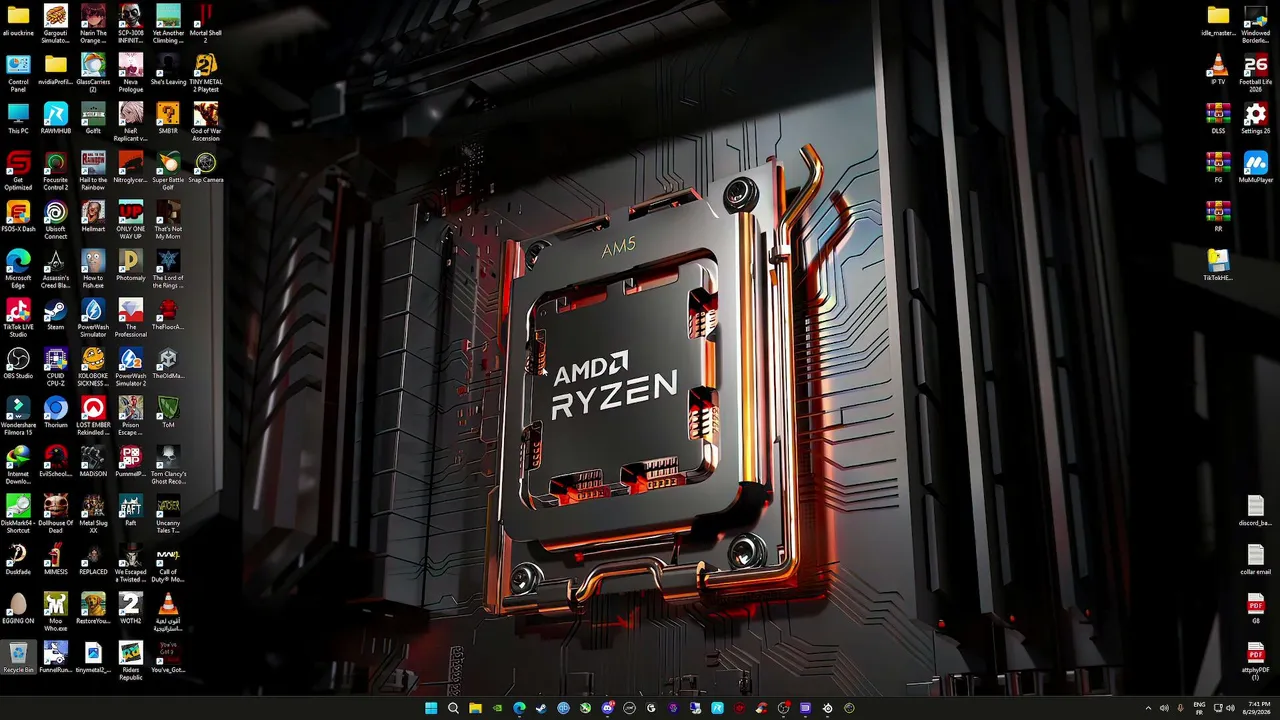Image resolution: width=1280 pixels, height=720 pixels.
Task: Click the ONLY ONE WAY UP icon
Action: pos(131,219)
